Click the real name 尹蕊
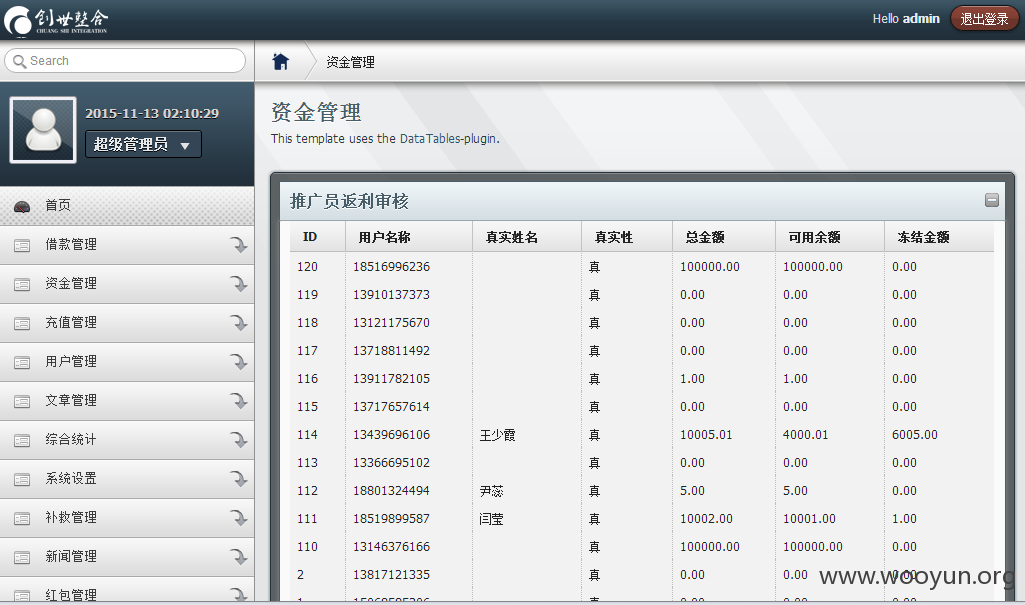Viewport: 1025px width, 605px height. click(492, 491)
